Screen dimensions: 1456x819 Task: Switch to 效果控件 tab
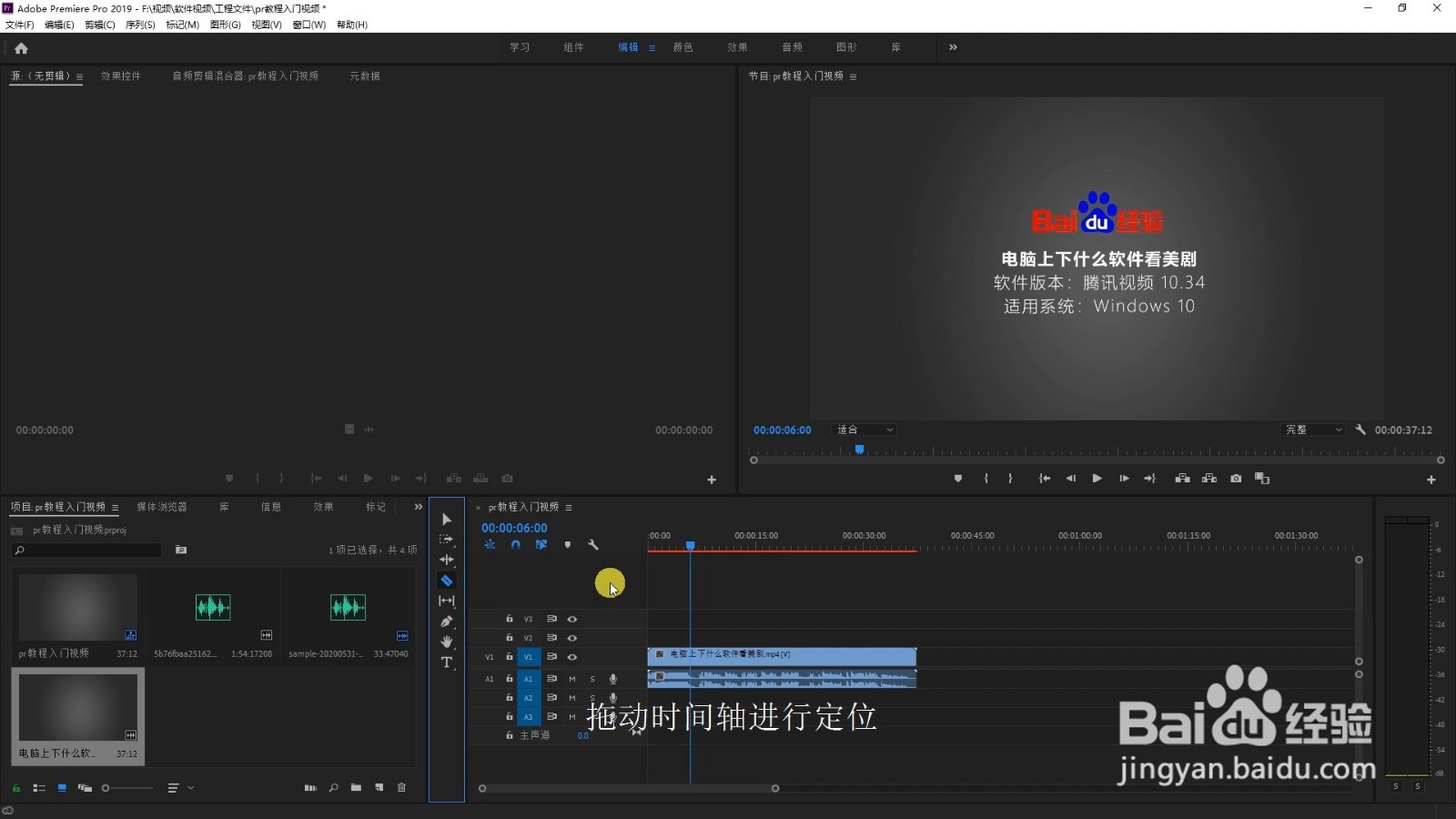(121, 76)
